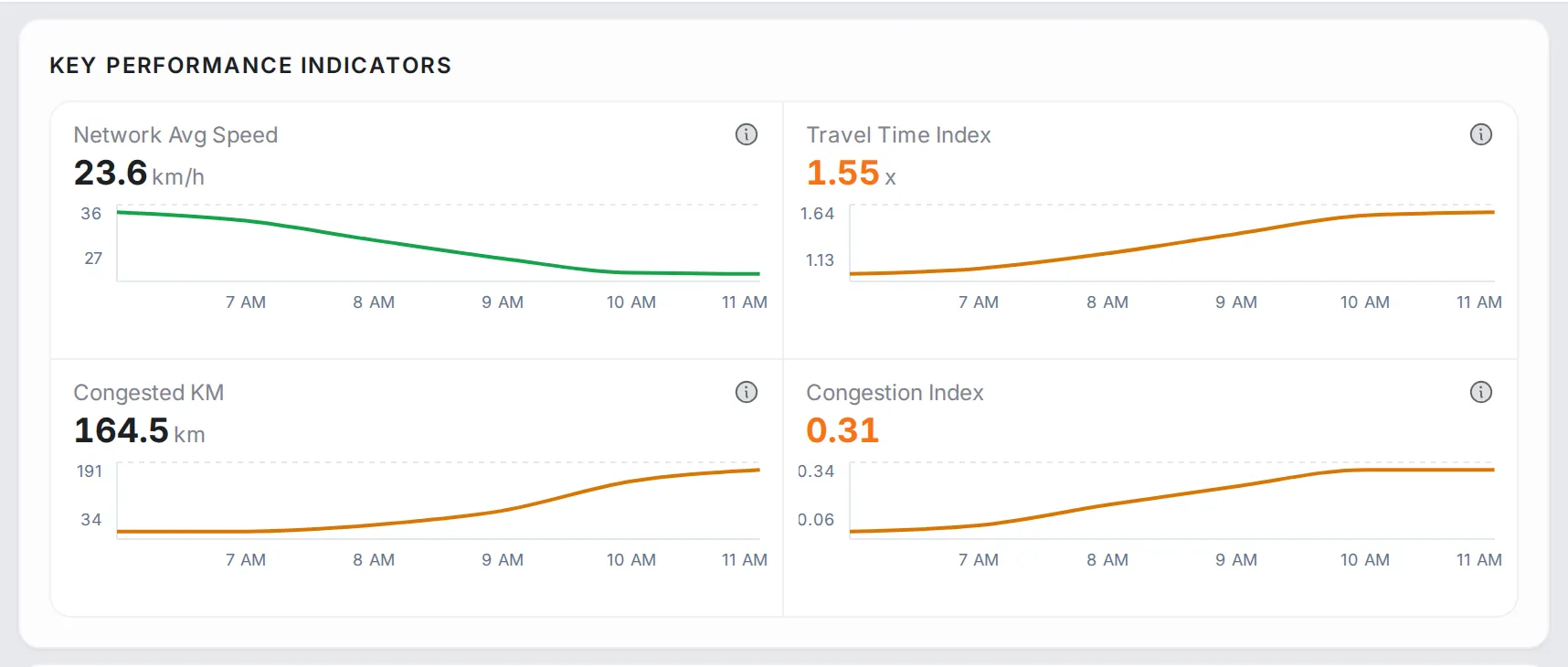Screen dimensions: 1568x667
Task: Click 11 AM tick on Congested KM chart
Action: 745,560
